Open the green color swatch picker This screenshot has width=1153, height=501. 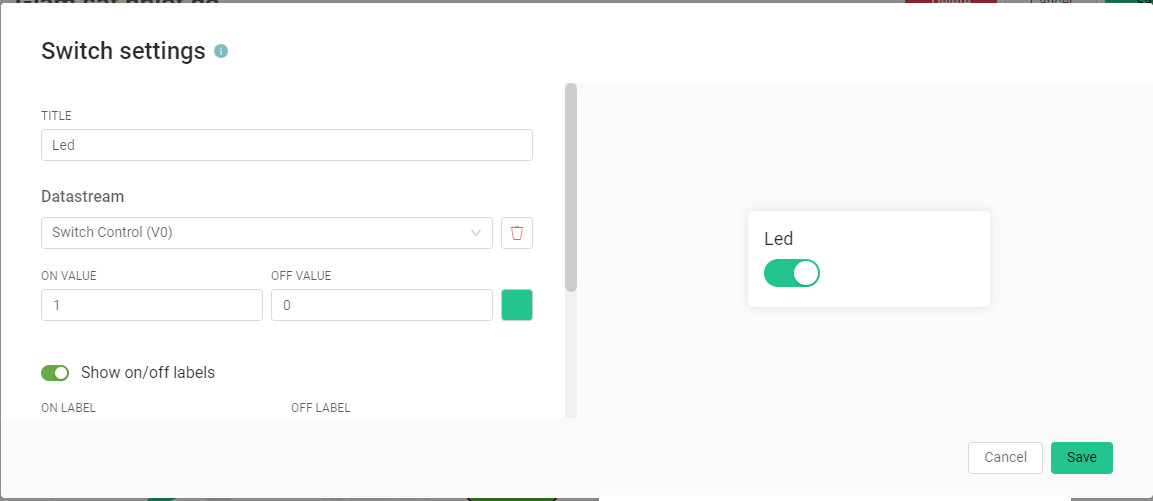(x=517, y=305)
